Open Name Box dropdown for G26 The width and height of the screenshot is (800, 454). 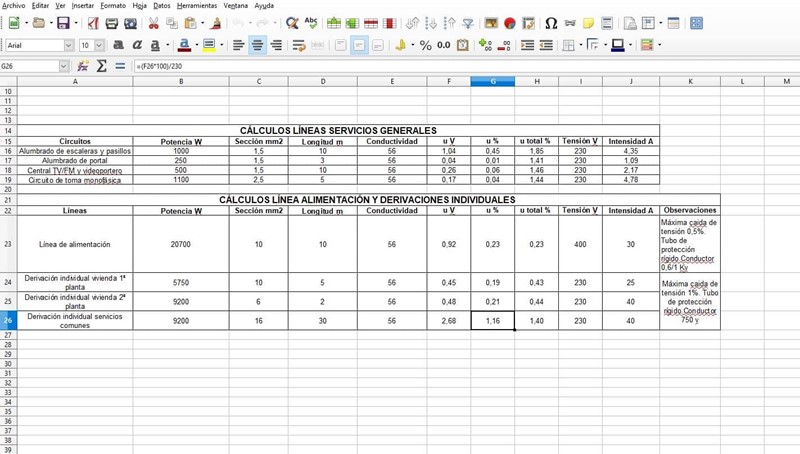point(64,66)
